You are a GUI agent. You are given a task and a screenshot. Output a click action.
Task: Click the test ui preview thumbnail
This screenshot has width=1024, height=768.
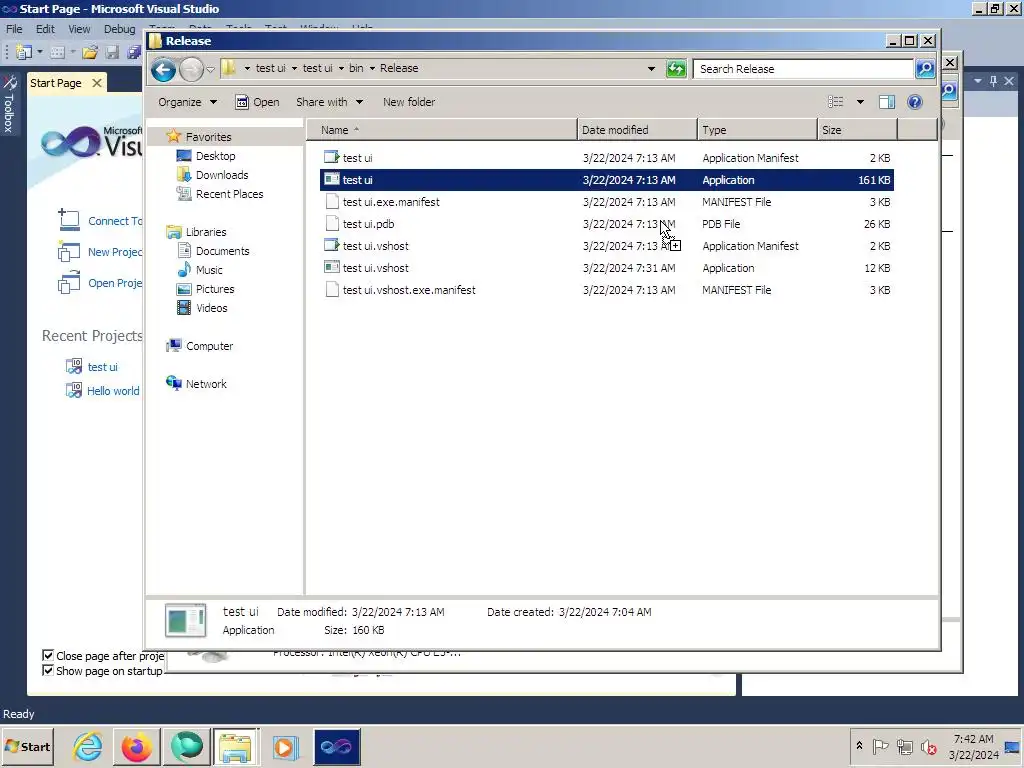[185, 620]
